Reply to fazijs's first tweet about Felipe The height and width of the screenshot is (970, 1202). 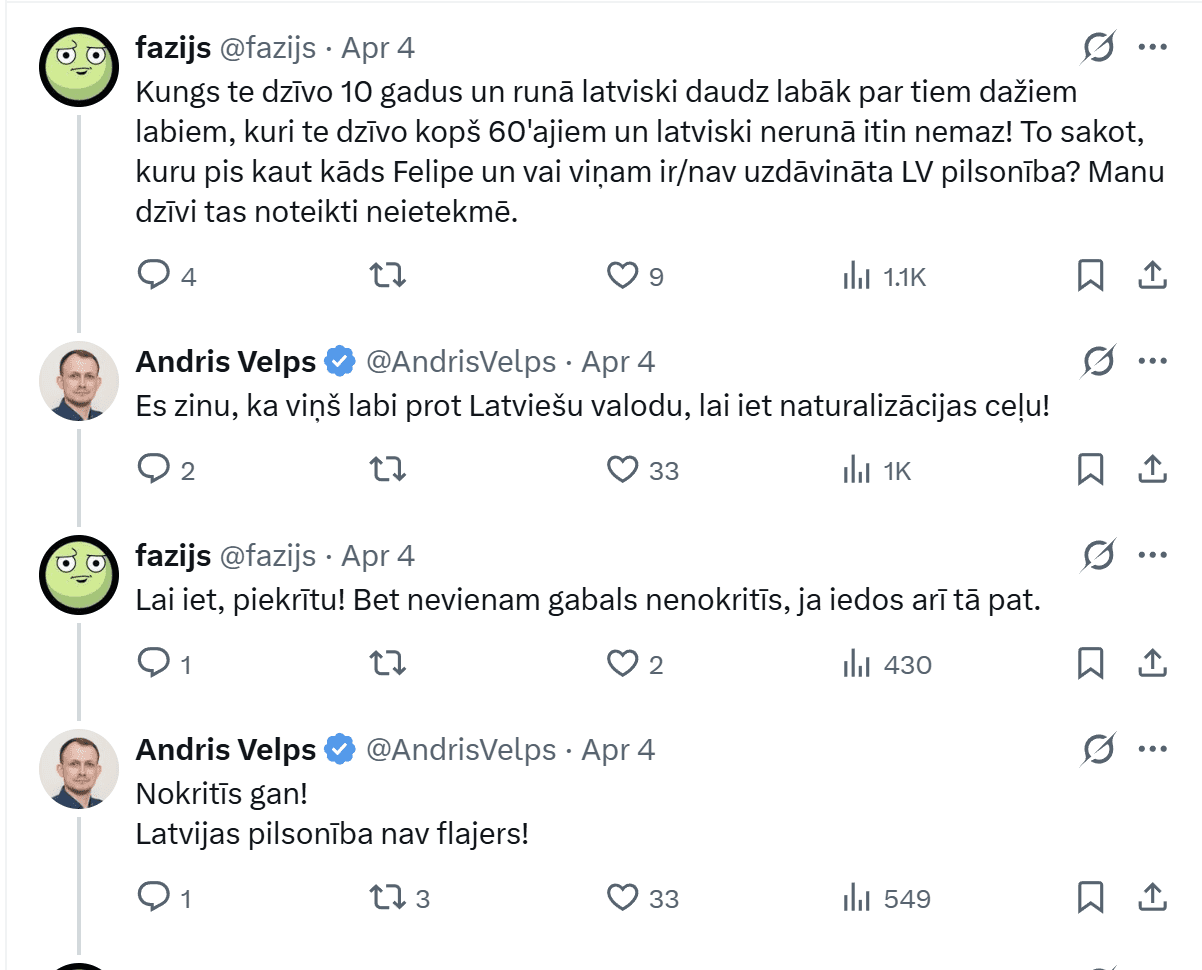coord(153,275)
